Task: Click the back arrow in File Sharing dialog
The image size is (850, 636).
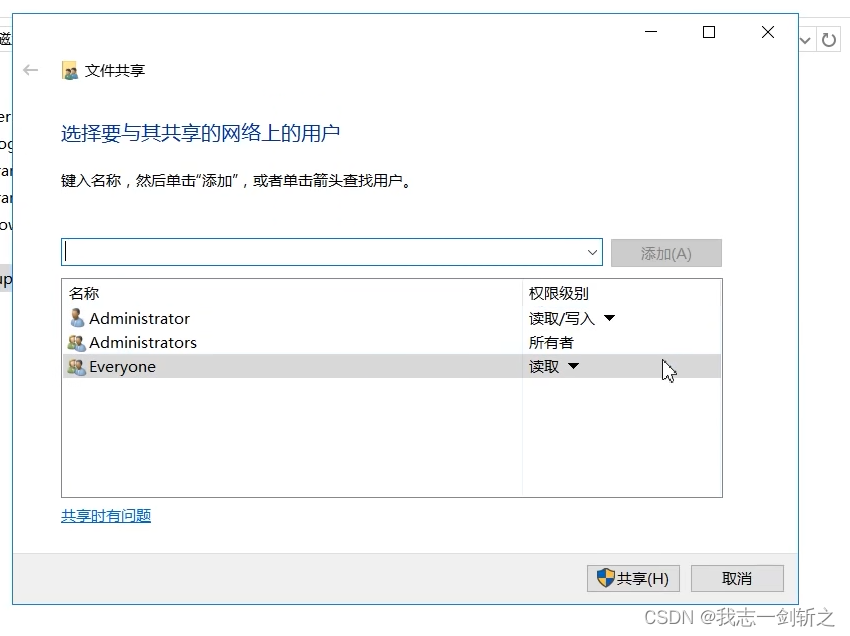Action: [x=31, y=70]
